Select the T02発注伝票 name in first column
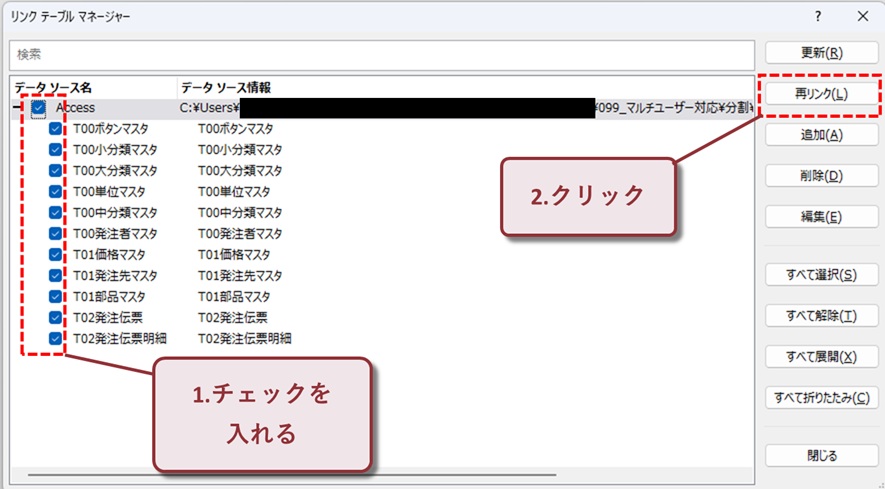The image size is (885, 489). (x=108, y=317)
